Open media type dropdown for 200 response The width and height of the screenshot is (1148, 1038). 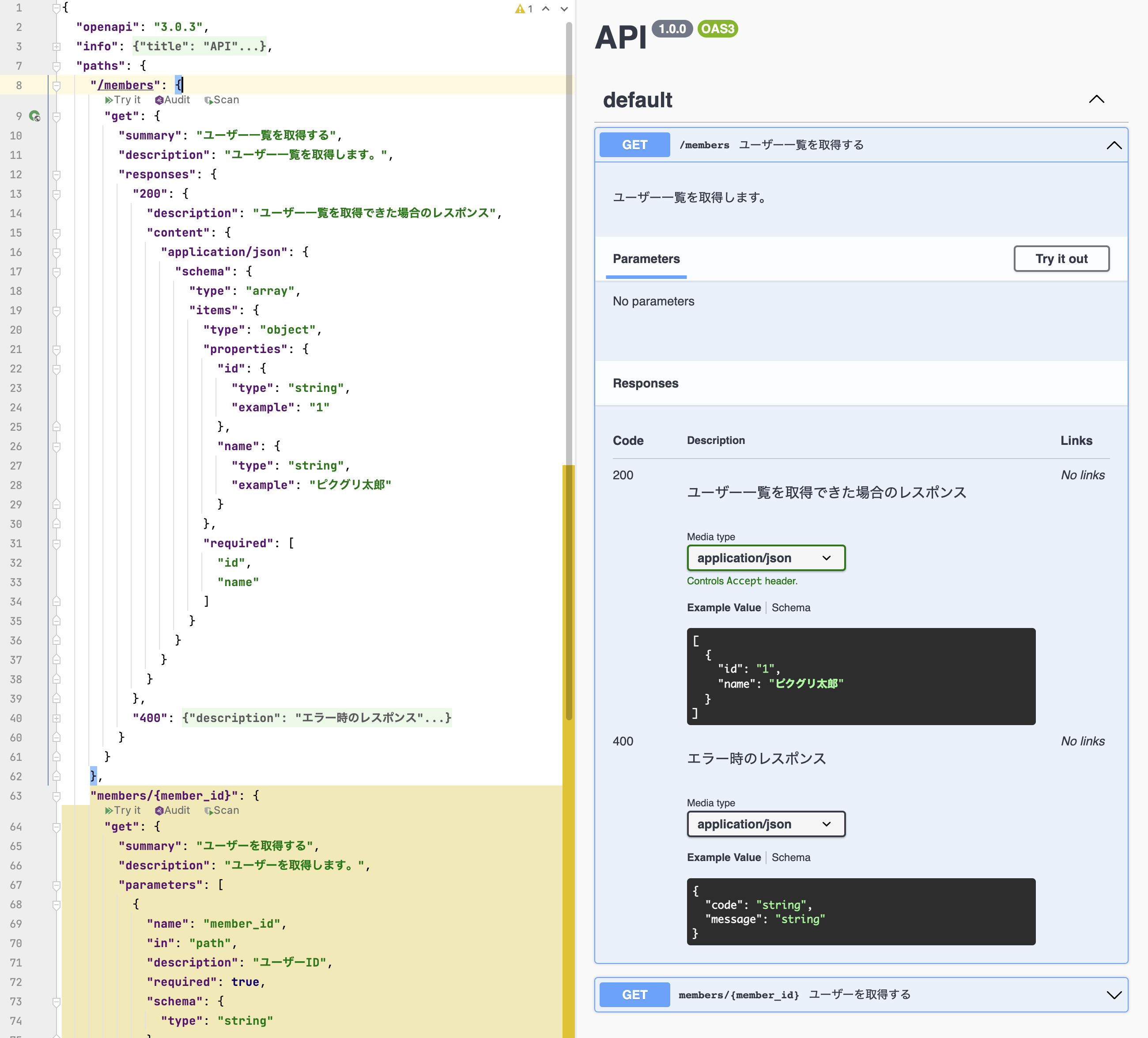(x=766, y=558)
